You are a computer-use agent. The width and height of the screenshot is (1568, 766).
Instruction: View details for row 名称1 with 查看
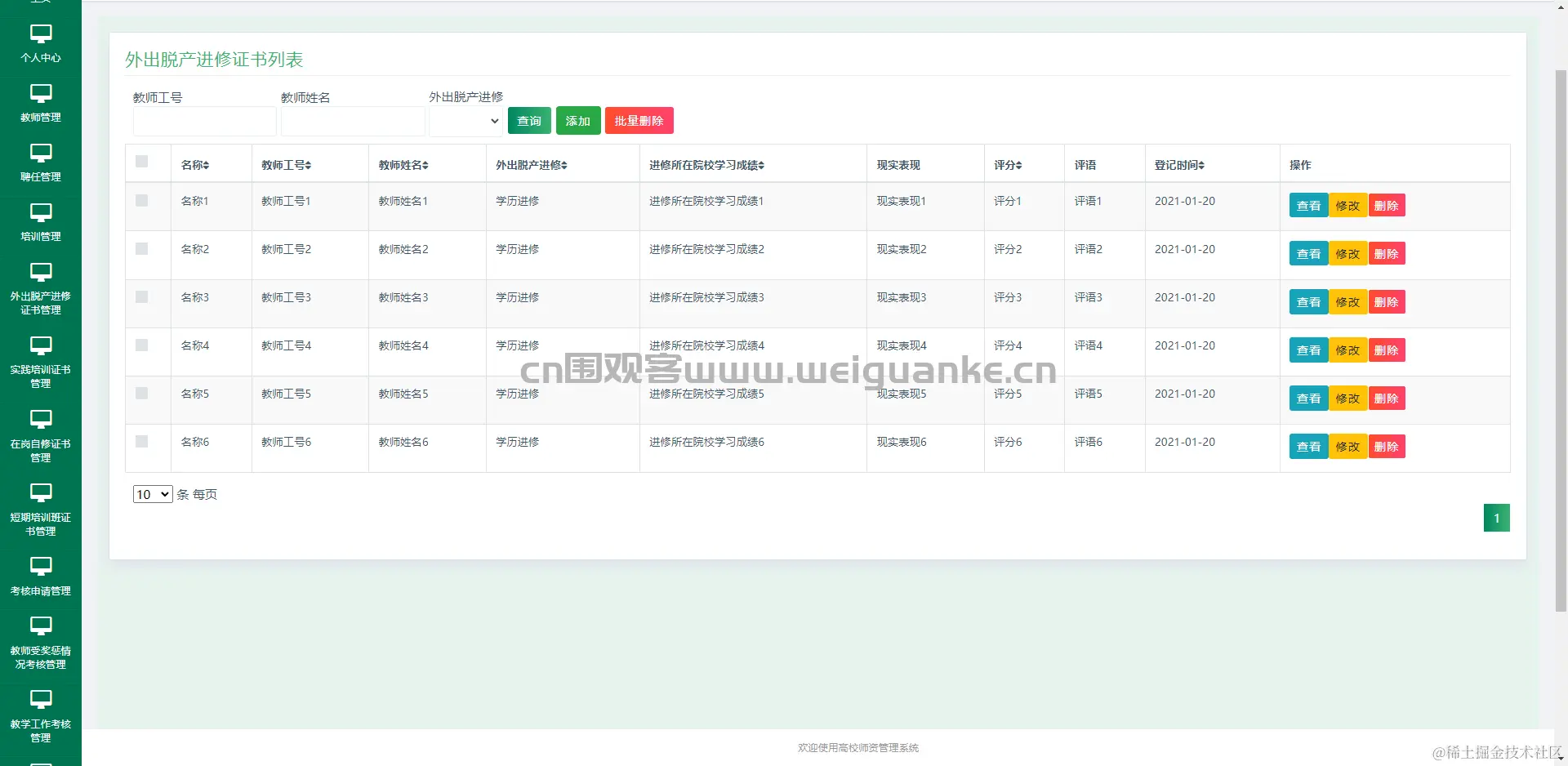pyautogui.click(x=1308, y=206)
